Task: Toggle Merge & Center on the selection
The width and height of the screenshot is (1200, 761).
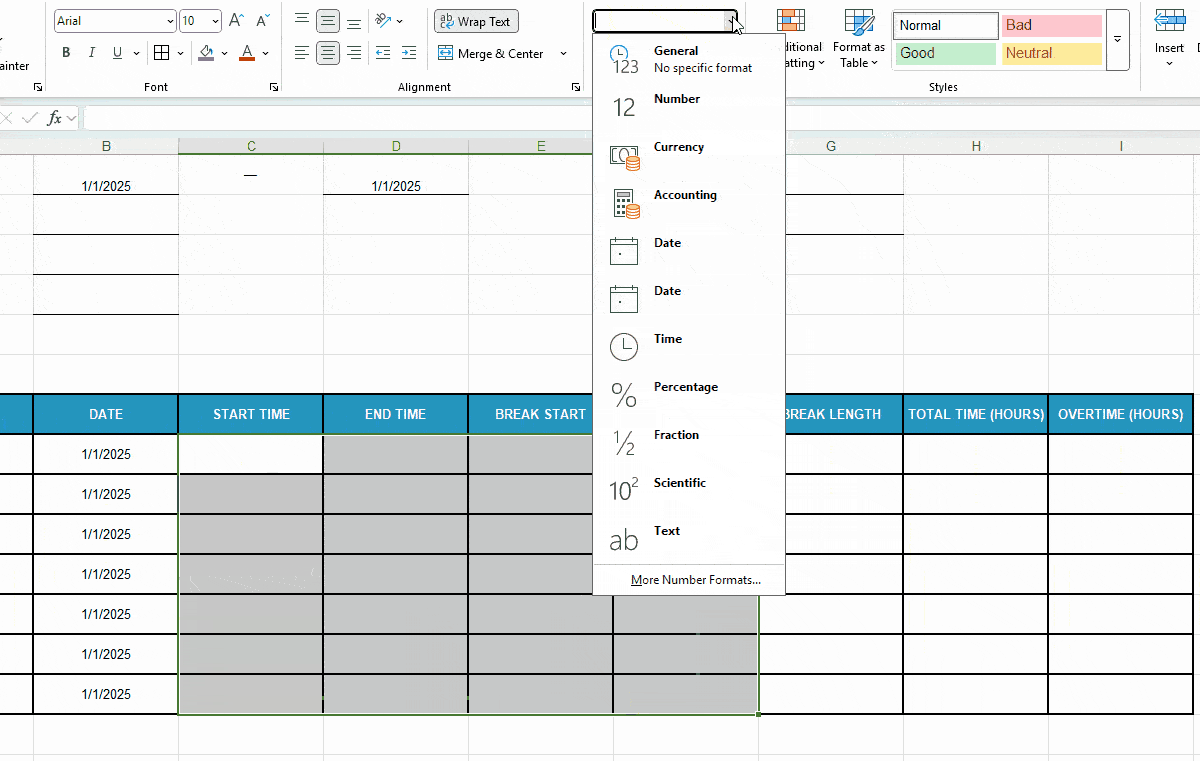Action: pyautogui.click(x=495, y=53)
